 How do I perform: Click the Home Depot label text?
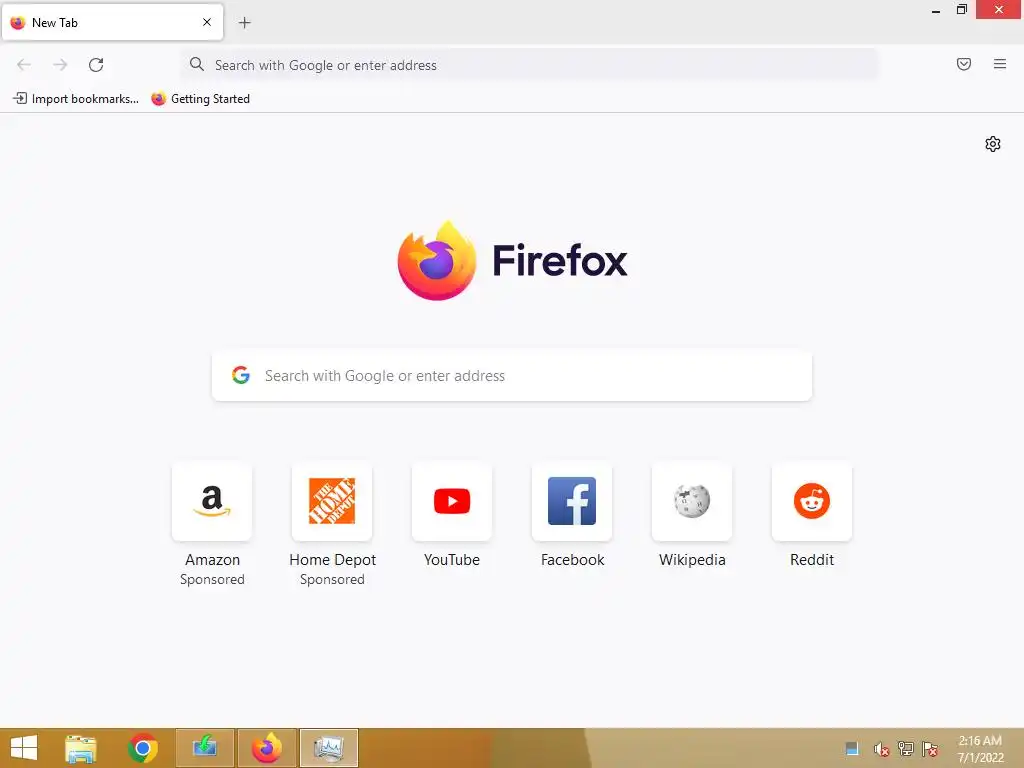332,560
